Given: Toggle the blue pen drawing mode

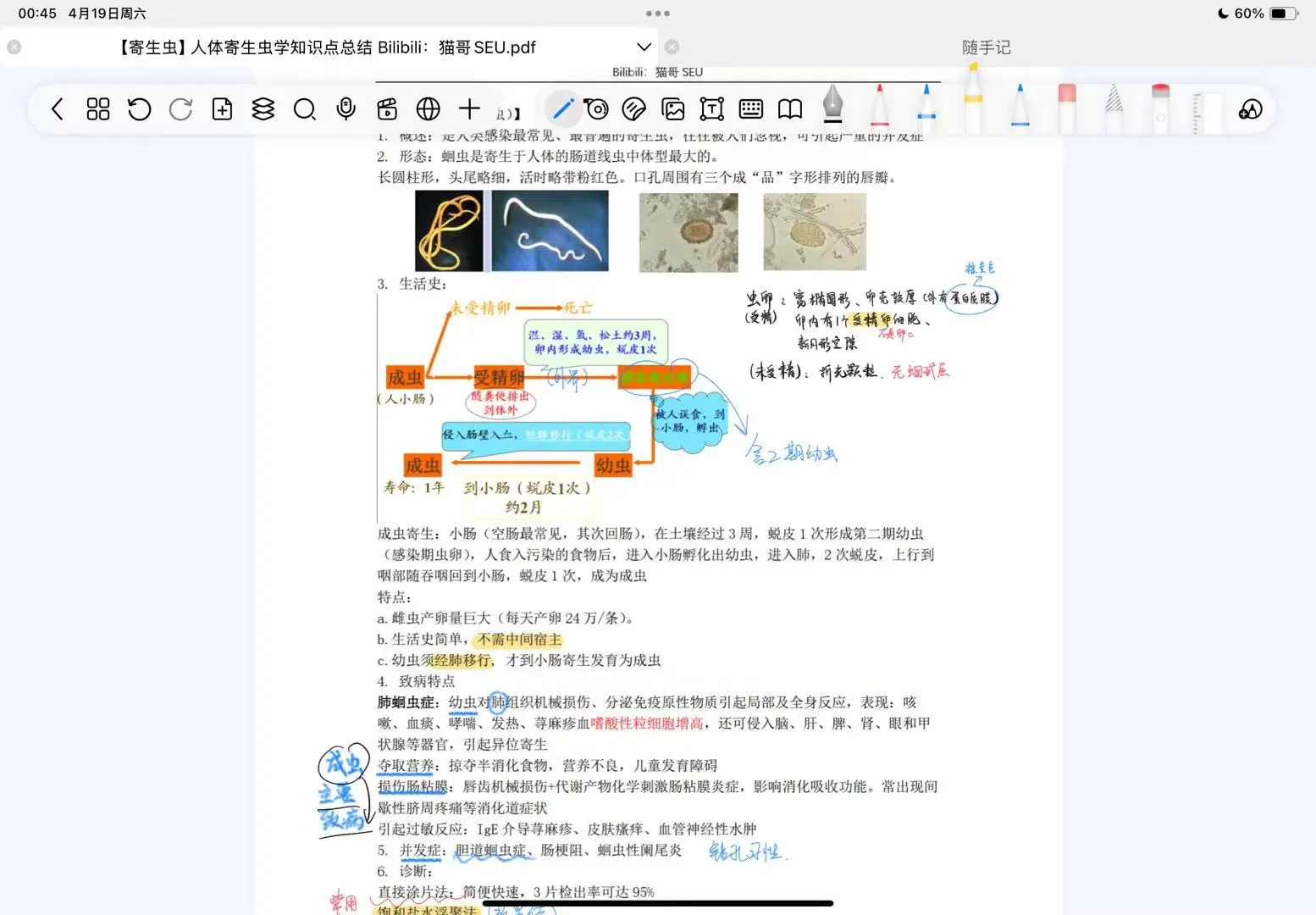Looking at the screenshot, I should [562, 109].
